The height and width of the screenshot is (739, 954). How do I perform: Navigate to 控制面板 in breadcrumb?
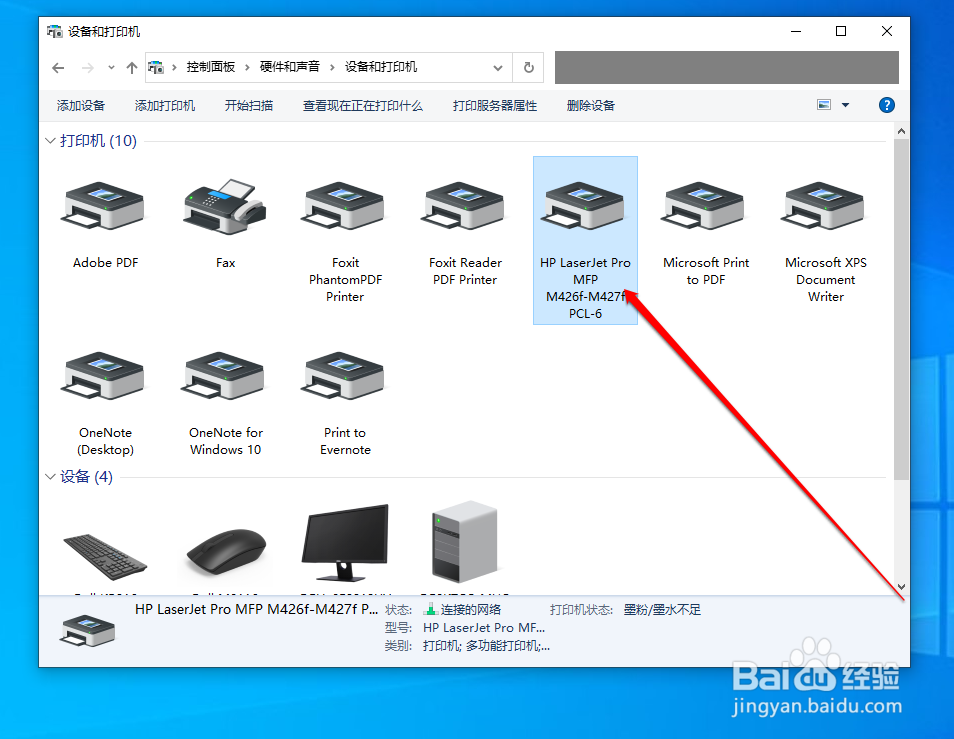coord(211,67)
